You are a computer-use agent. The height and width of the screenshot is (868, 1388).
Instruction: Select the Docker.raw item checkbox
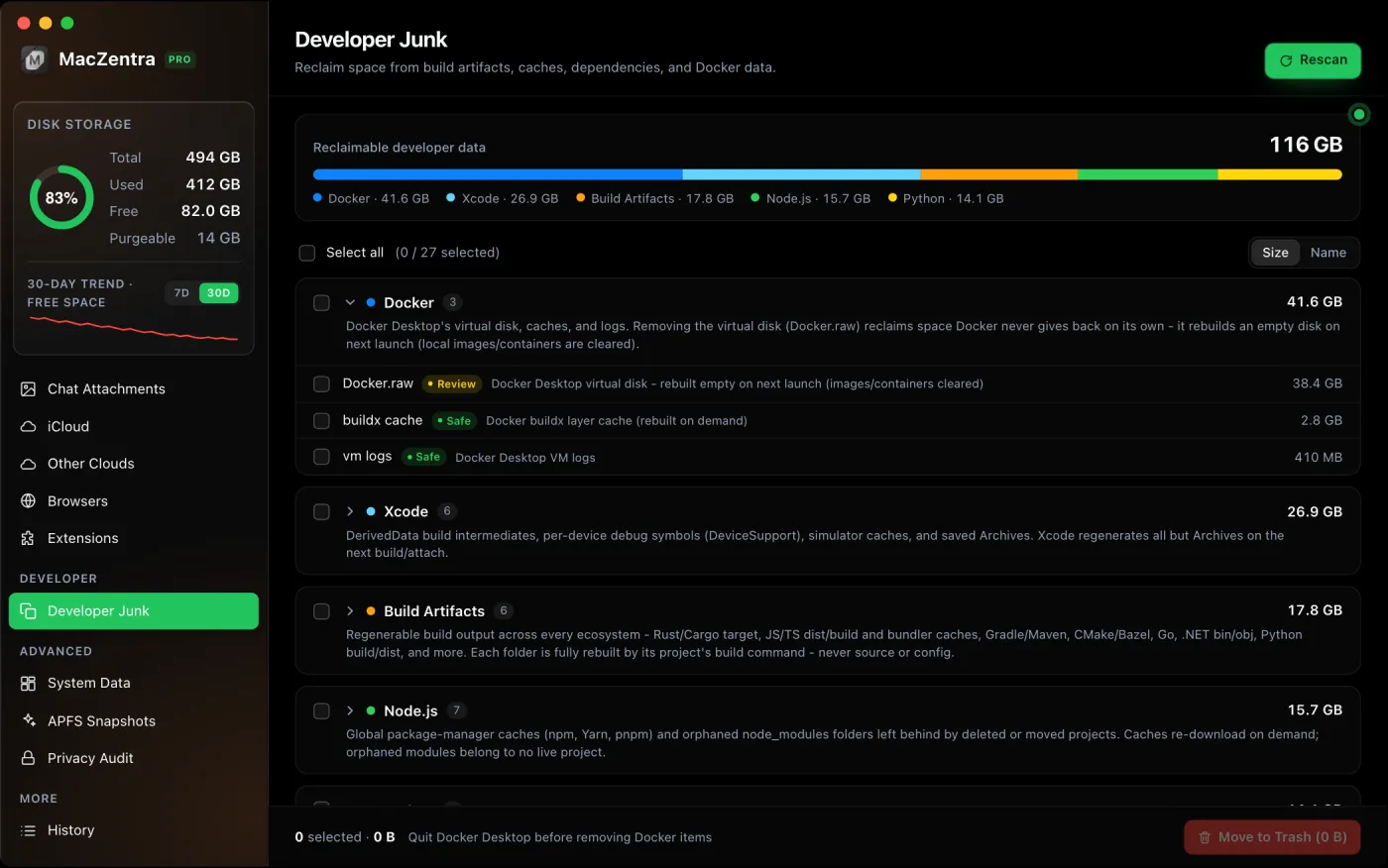coord(321,384)
